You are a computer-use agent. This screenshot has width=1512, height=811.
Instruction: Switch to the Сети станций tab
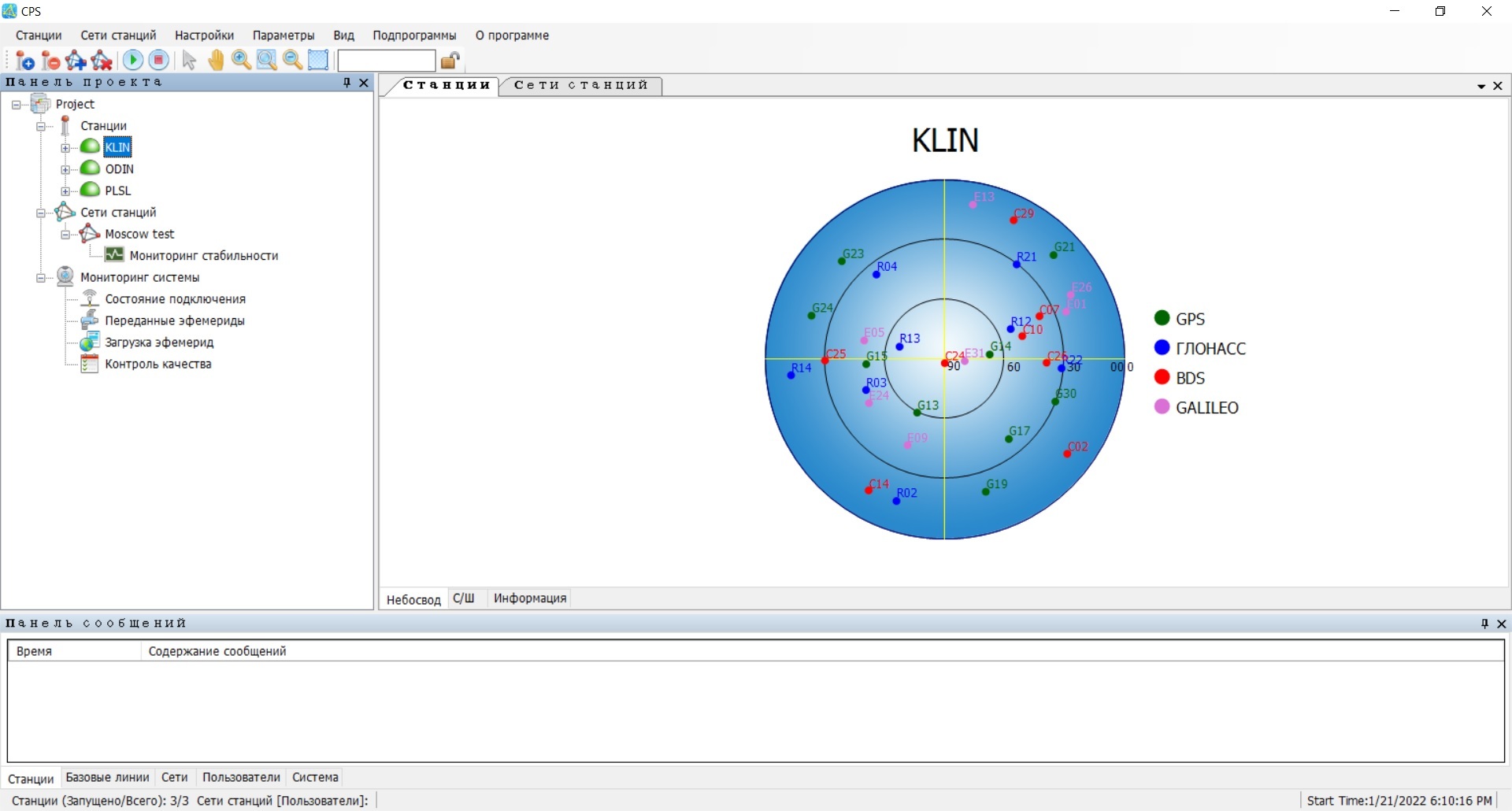point(580,85)
